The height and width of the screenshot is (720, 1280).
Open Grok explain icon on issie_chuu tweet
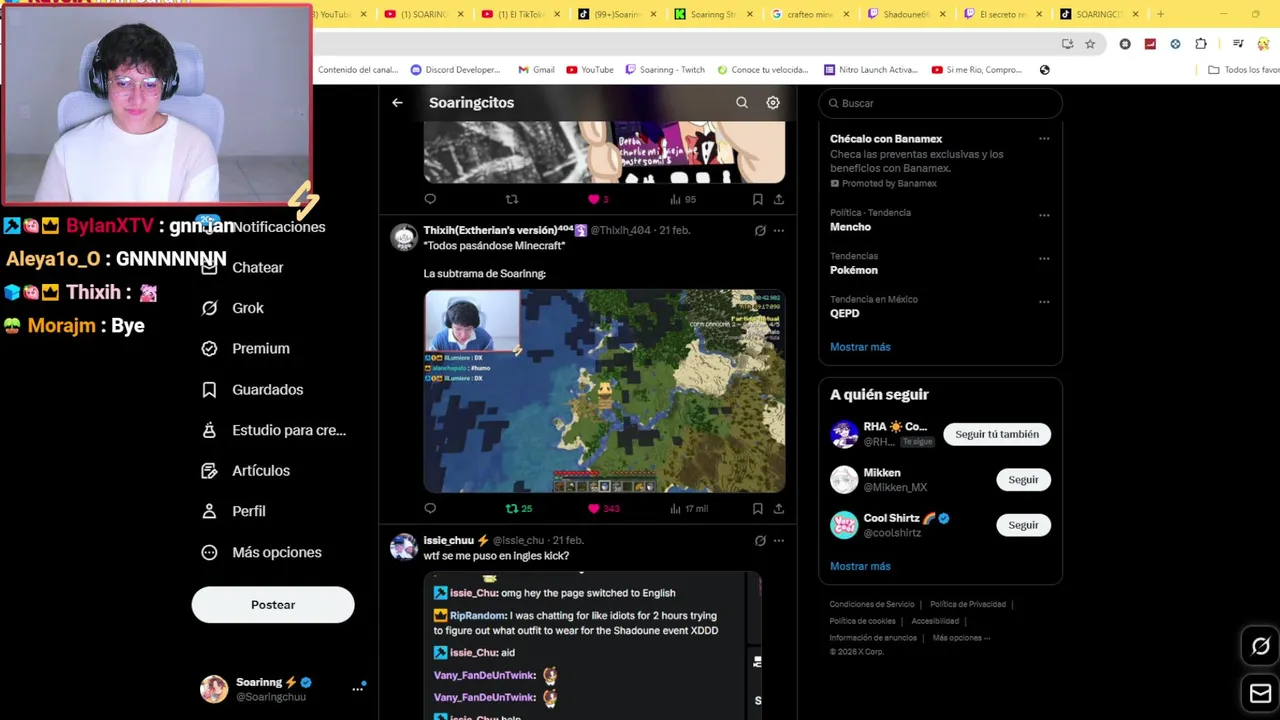760,541
